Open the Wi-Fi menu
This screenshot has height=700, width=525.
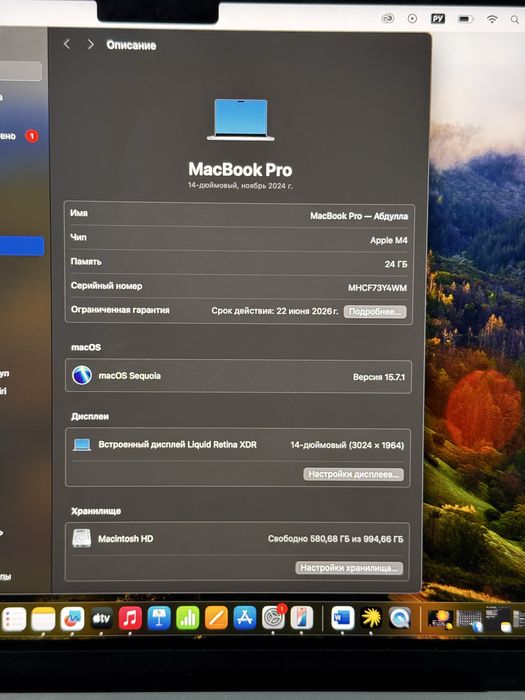pos(492,19)
